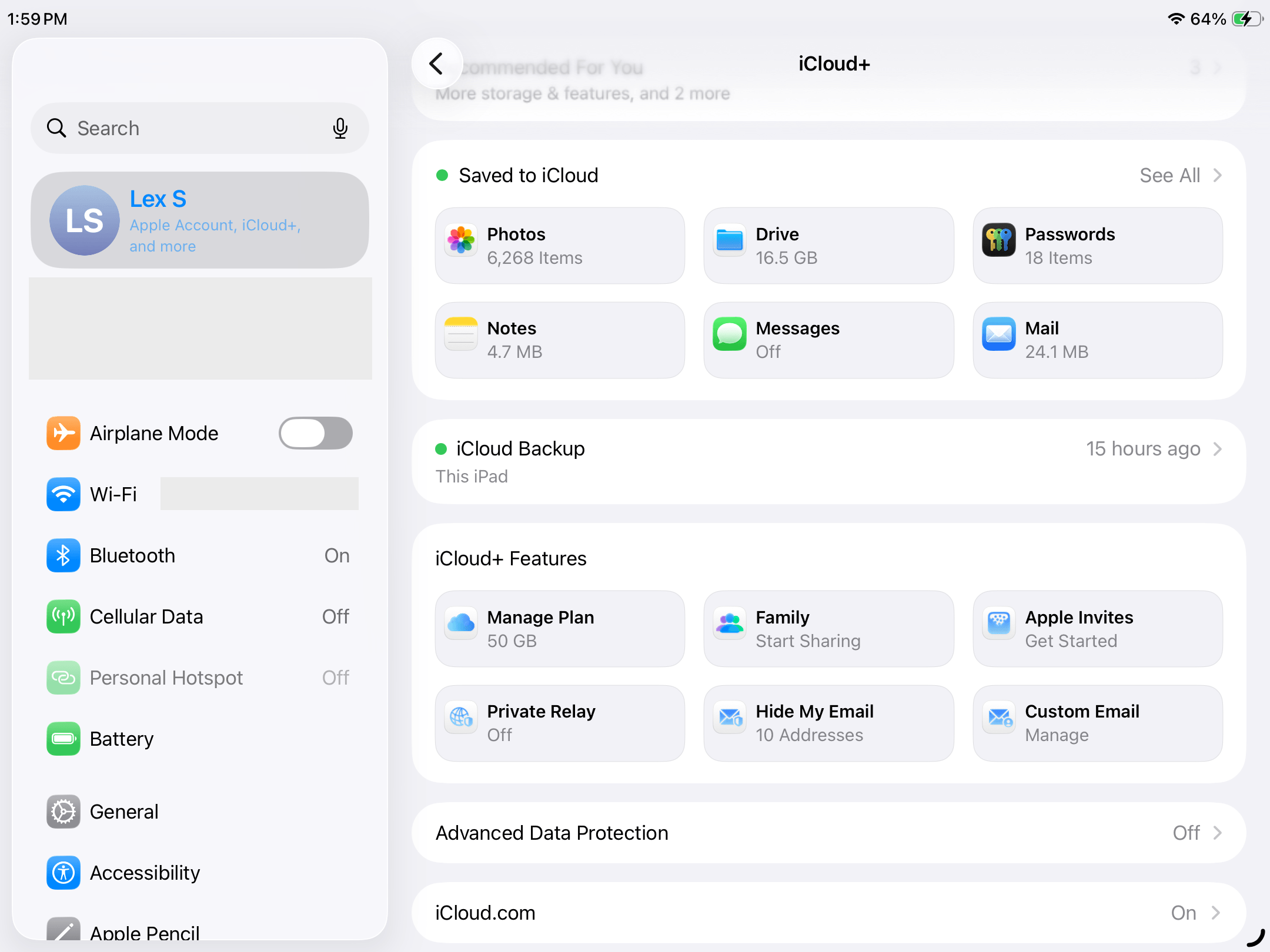1270x952 pixels.
Task: Open Accessibility settings in sidebar
Action: 200,873
